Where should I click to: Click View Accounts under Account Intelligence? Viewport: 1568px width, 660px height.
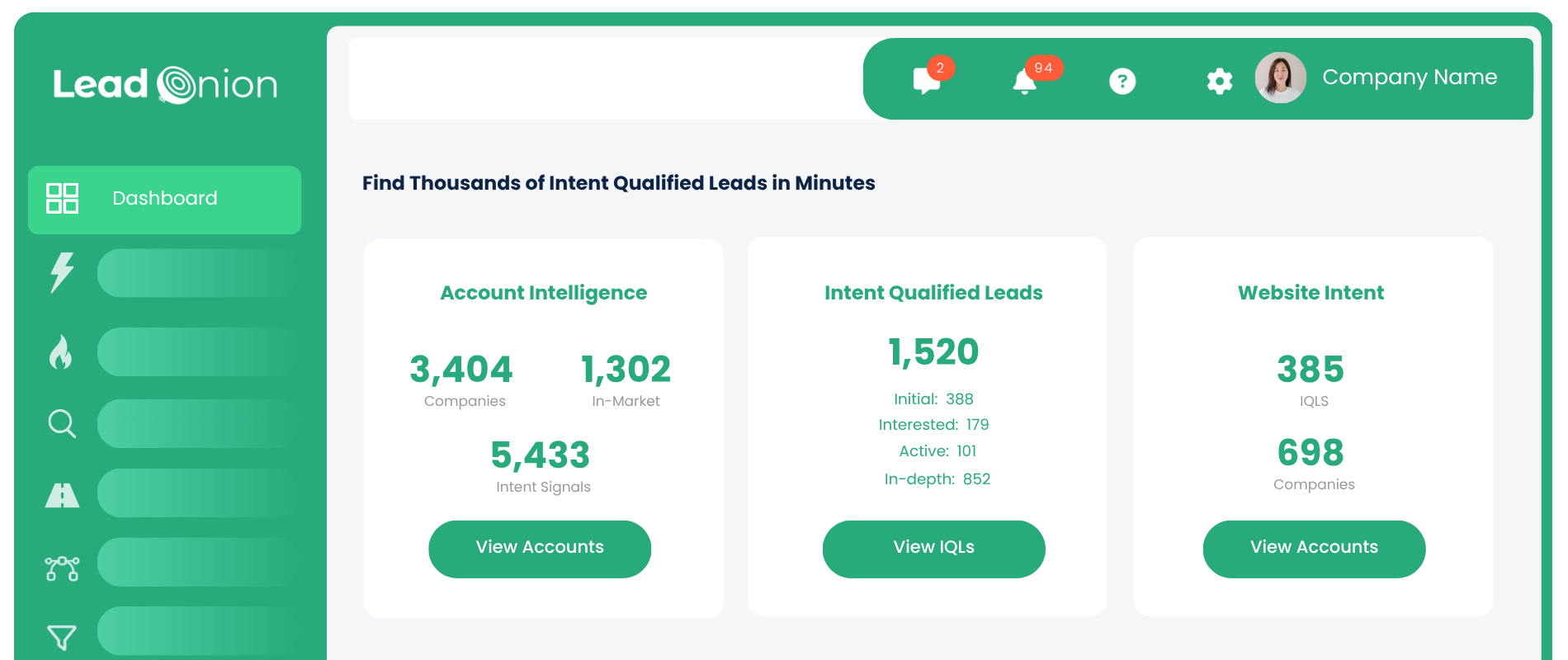pyautogui.click(x=540, y=549)
